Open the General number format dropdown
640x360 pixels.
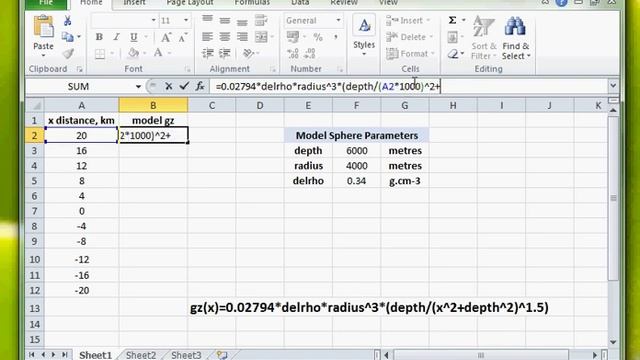coord(338,20)
